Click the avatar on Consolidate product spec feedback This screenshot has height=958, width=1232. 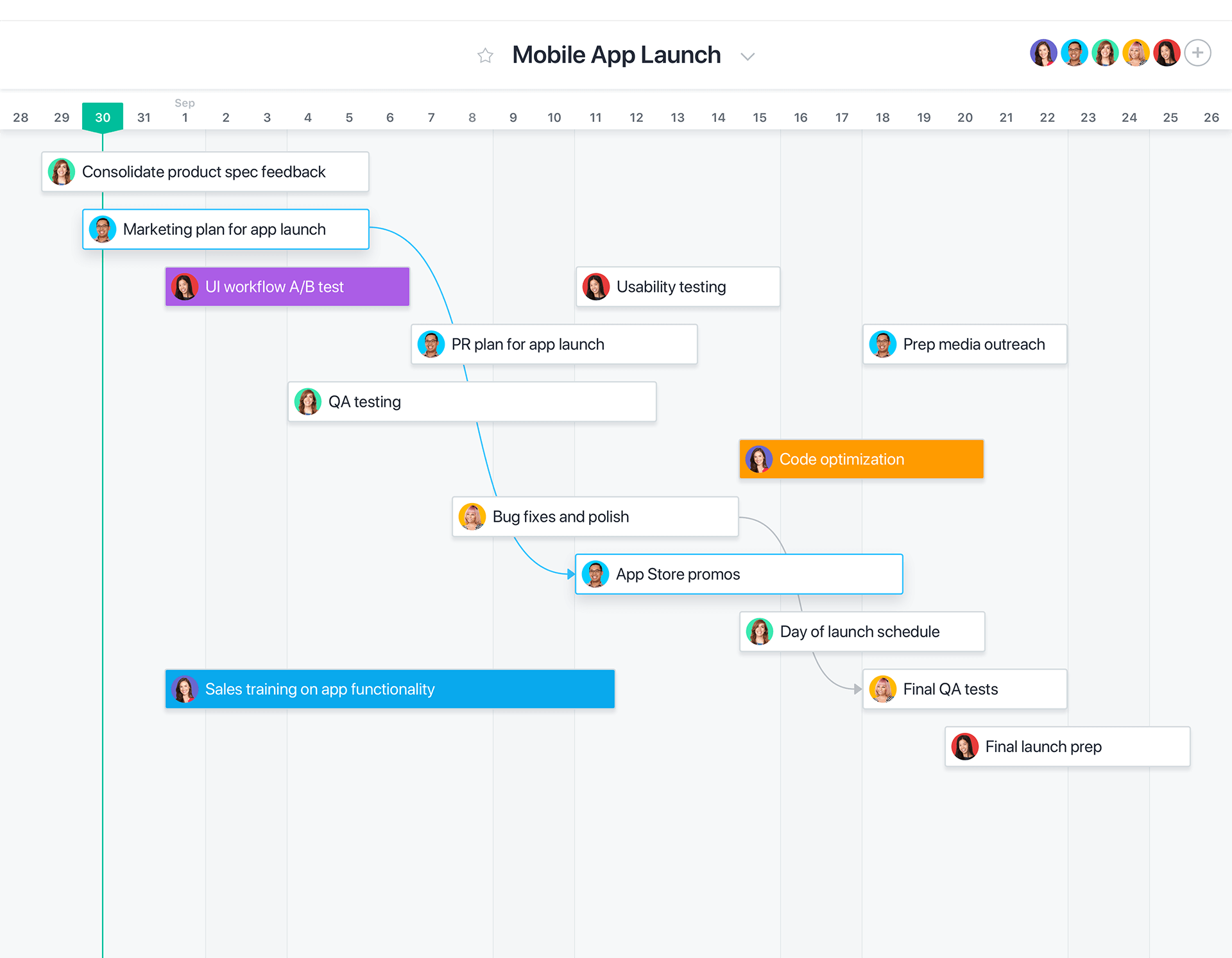point(61,171)
